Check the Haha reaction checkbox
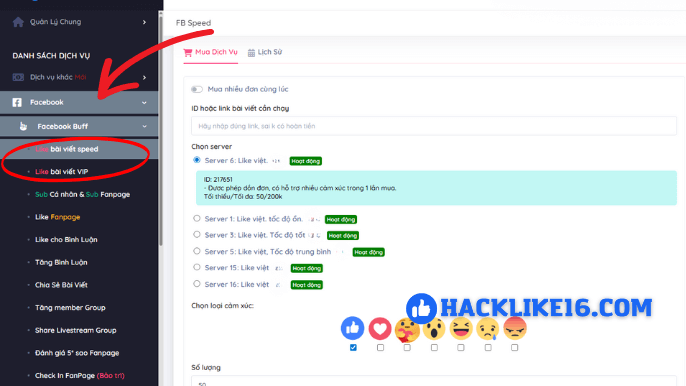The image size is (686, 386). (x=461, y=347)
